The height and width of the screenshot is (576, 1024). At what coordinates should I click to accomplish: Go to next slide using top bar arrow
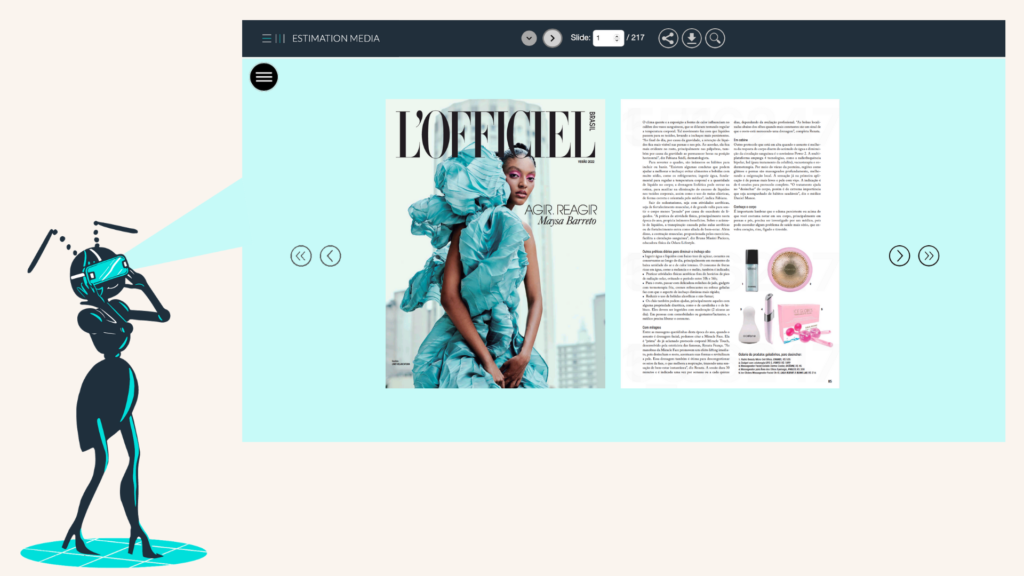[x=552, y=39]
